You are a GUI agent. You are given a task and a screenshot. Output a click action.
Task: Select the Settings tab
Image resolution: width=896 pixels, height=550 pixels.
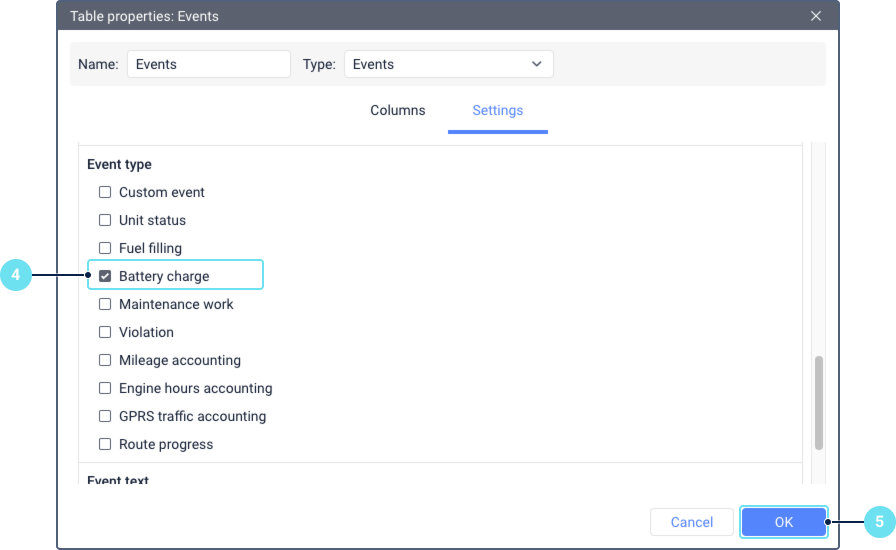497,111
